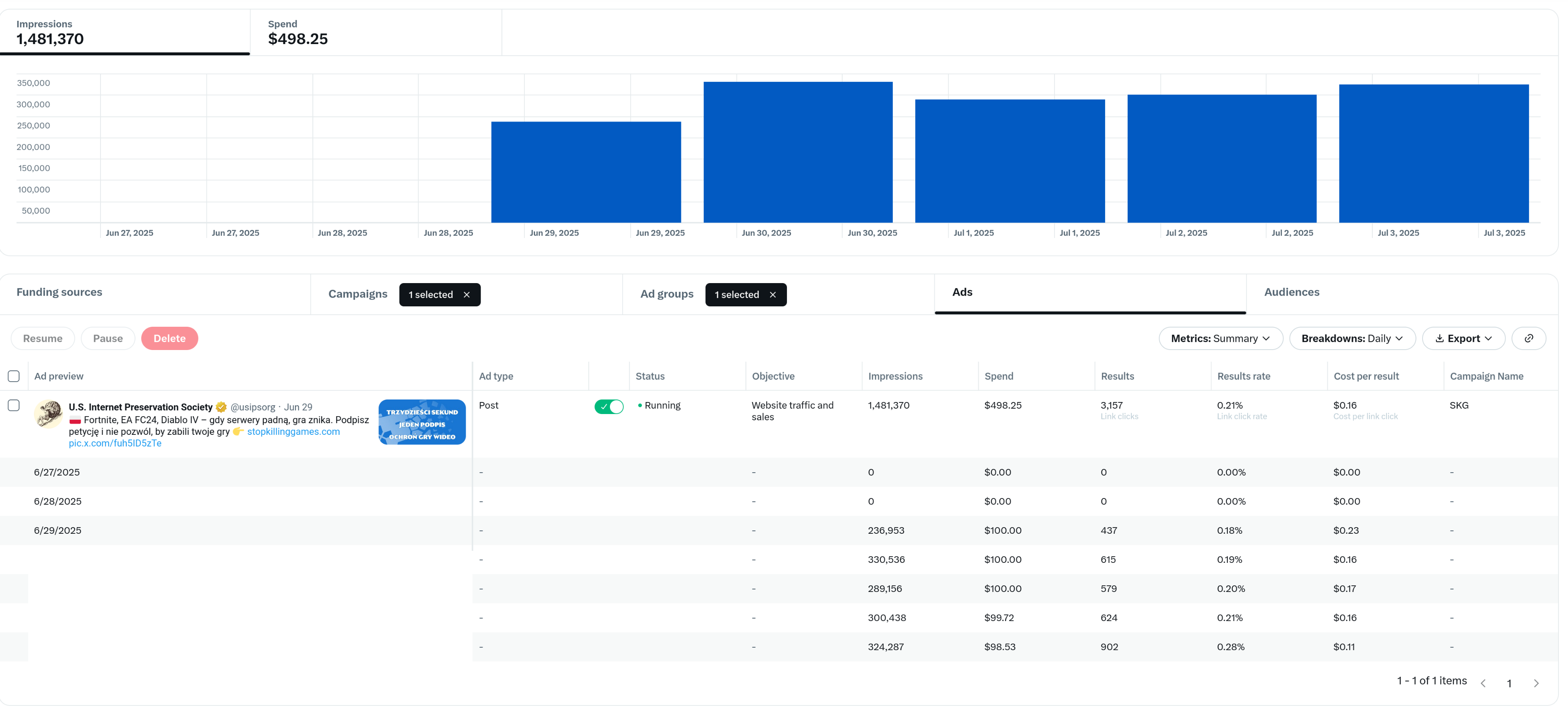
Task: Click the Jul 3 chart bar
Action: [1433, 153]
